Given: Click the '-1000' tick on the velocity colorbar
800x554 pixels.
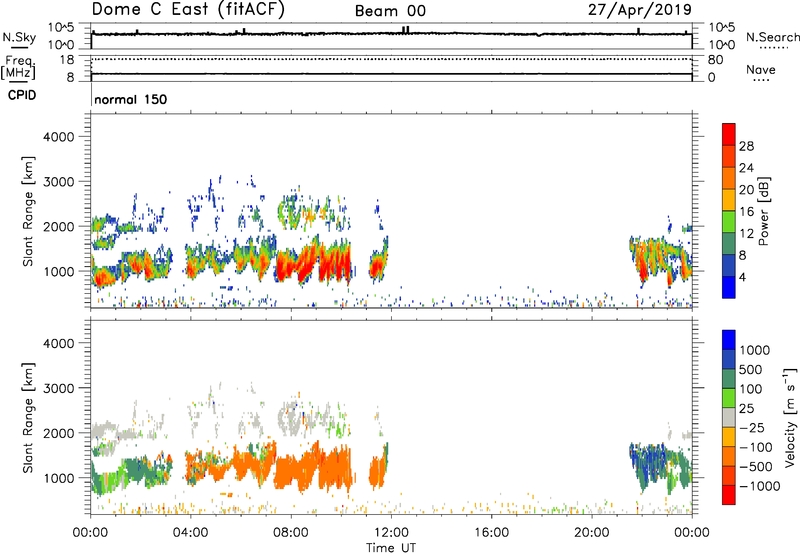Looking at the screenshot, I should tap(759, 486).
